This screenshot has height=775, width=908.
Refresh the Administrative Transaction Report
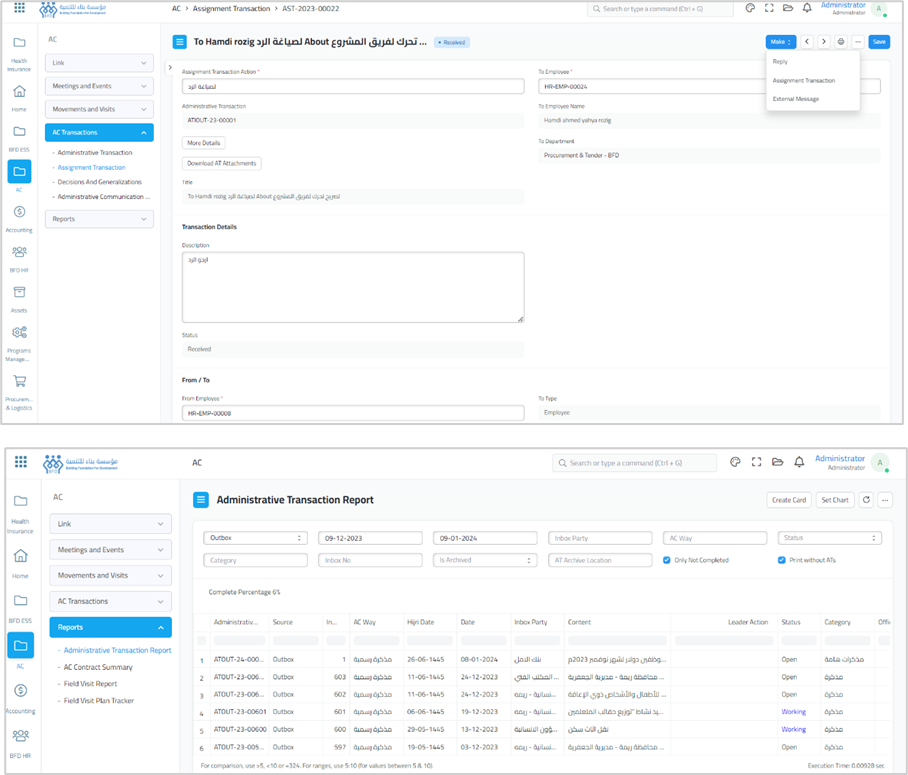pyautogui.click(x=866, y=500)
